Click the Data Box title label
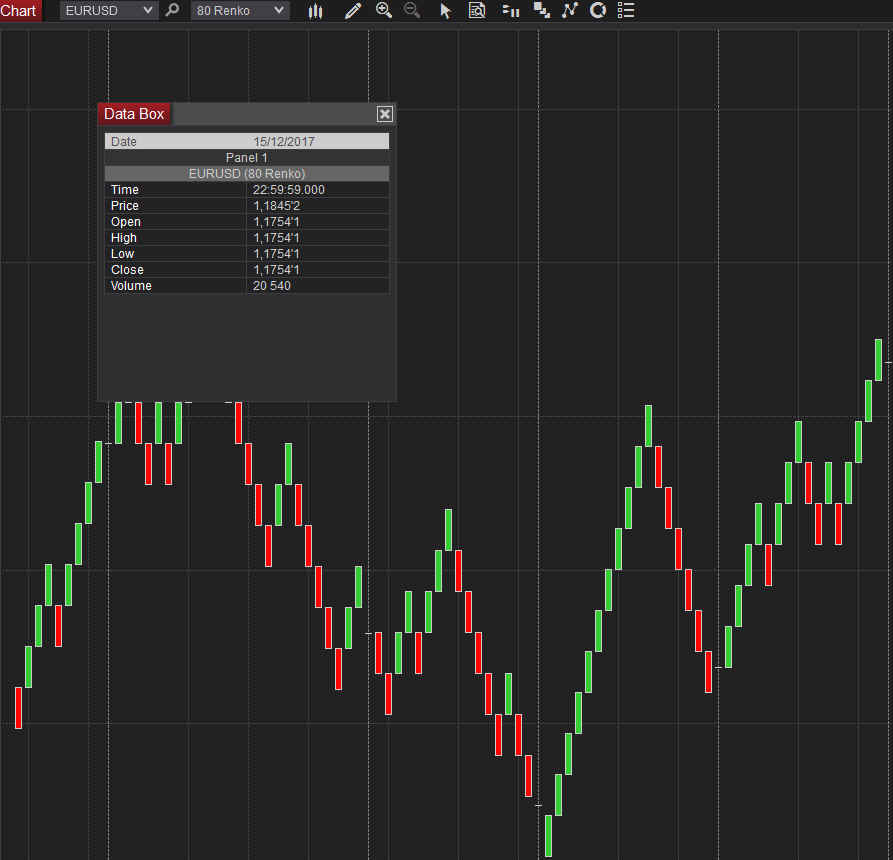Screen dimensions: 893x860 point(134,114)
